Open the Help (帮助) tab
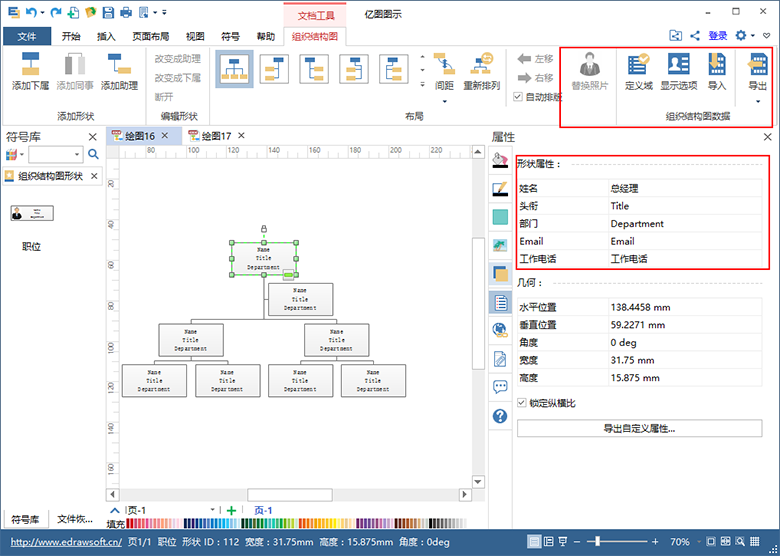 [266, 36]
